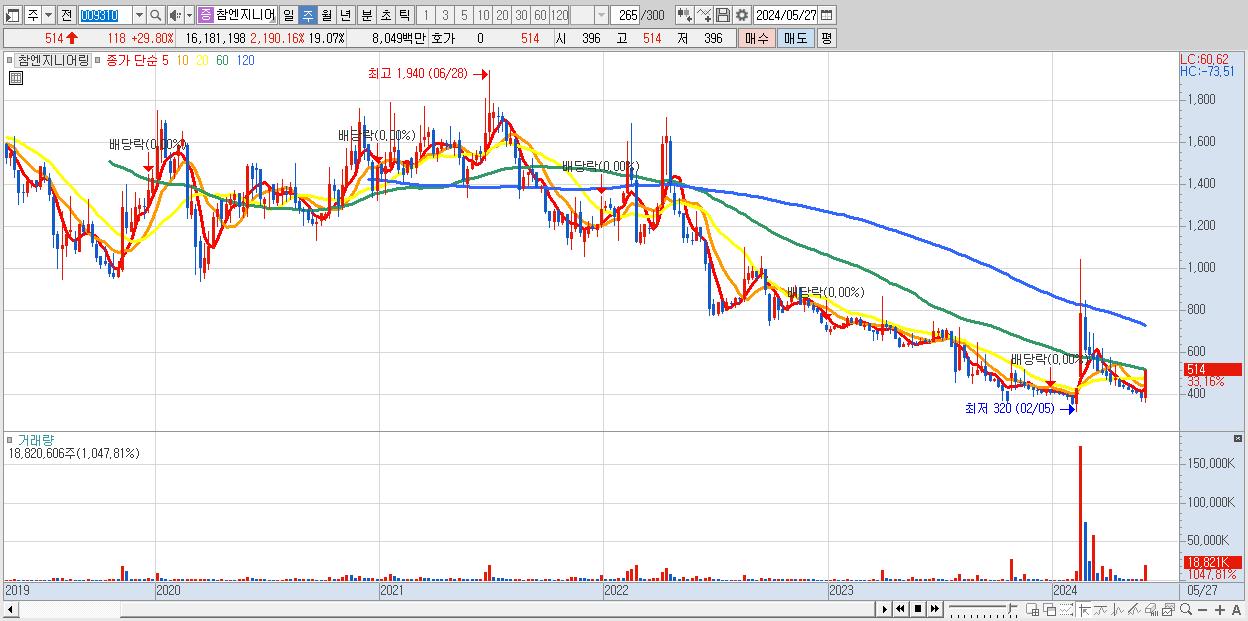Zoom in chart with plus icon
Viewport: 1248px width, 621px height.
(1220, 609)
